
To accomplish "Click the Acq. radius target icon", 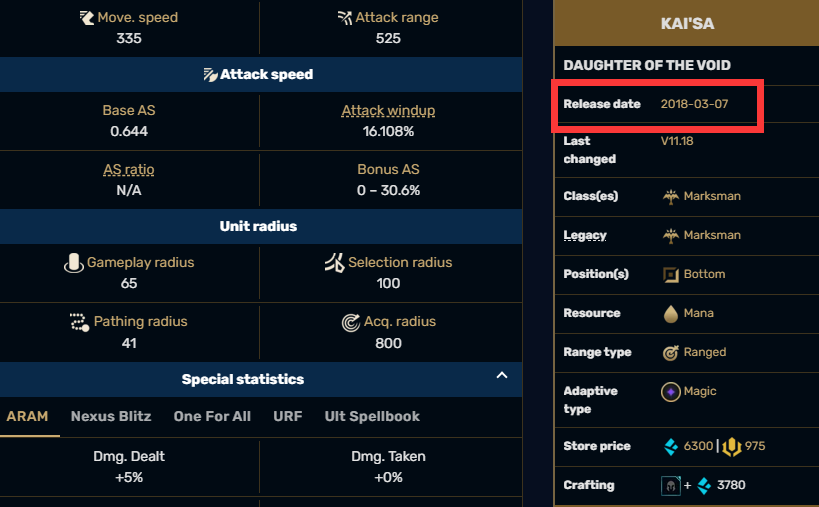I will click(x=350, y=322).
